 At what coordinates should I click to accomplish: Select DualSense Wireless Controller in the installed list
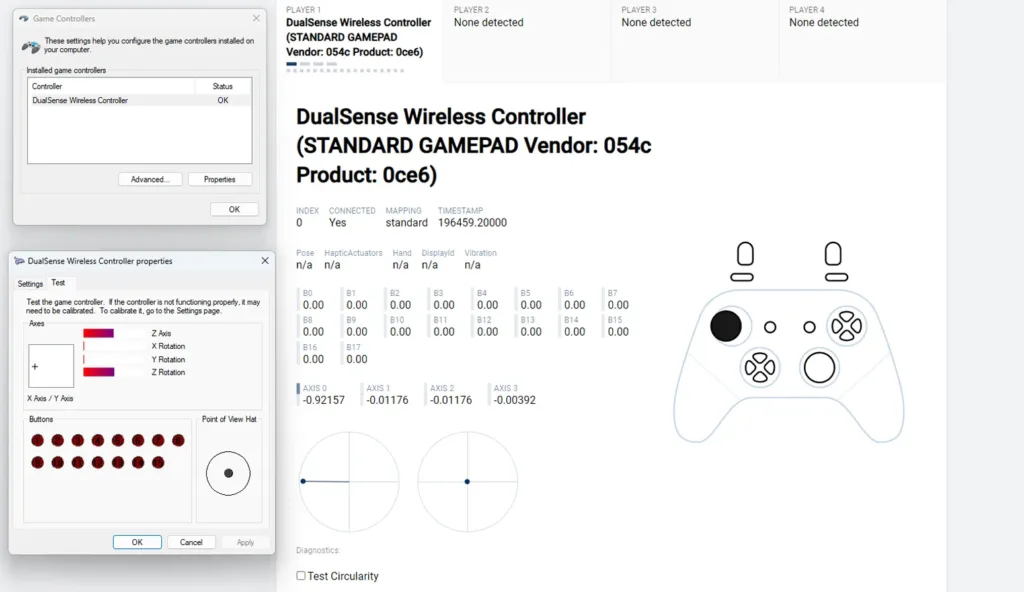(x=139, y=101)
